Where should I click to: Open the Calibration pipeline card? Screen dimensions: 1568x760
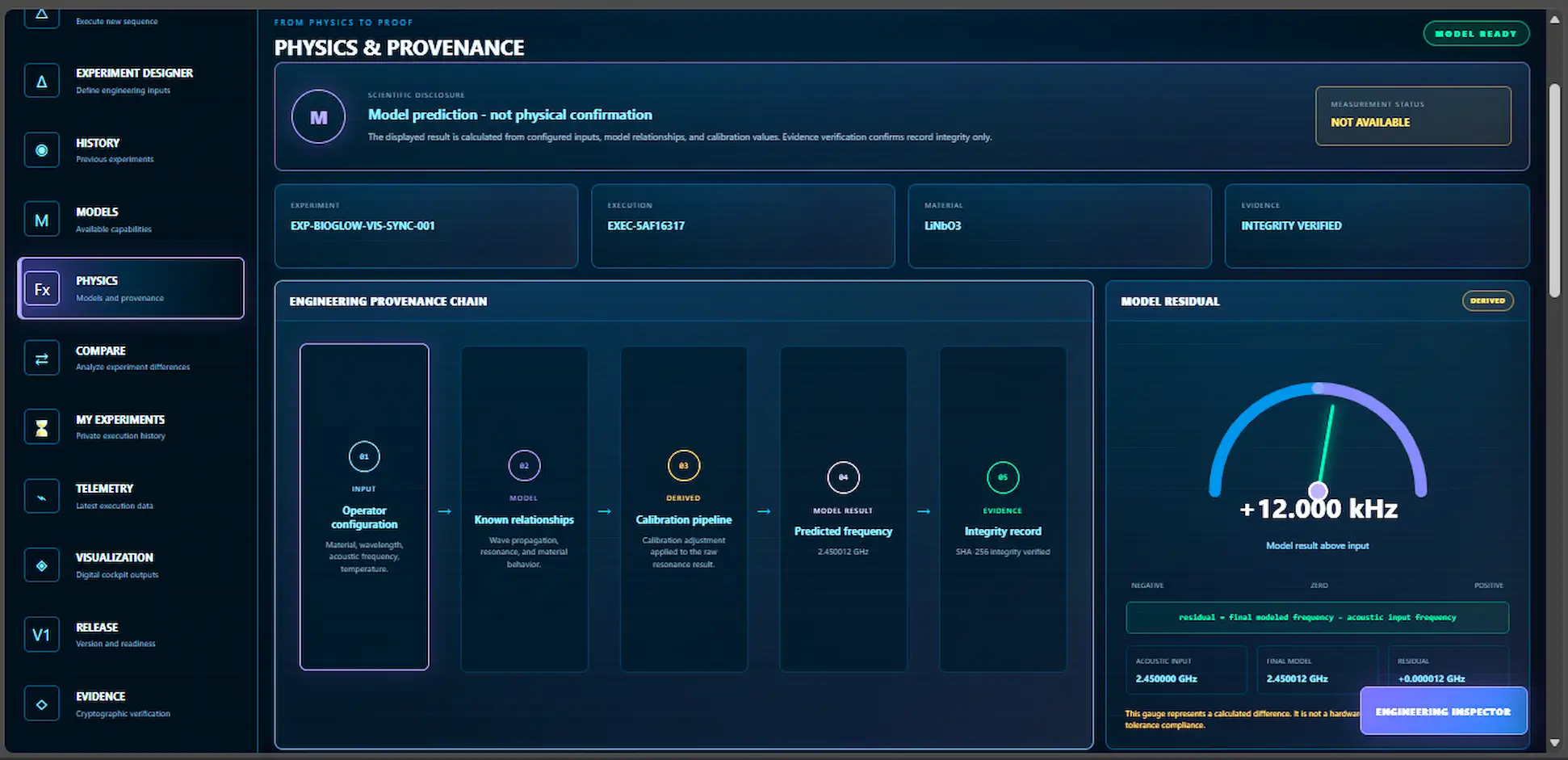(684, 509)
